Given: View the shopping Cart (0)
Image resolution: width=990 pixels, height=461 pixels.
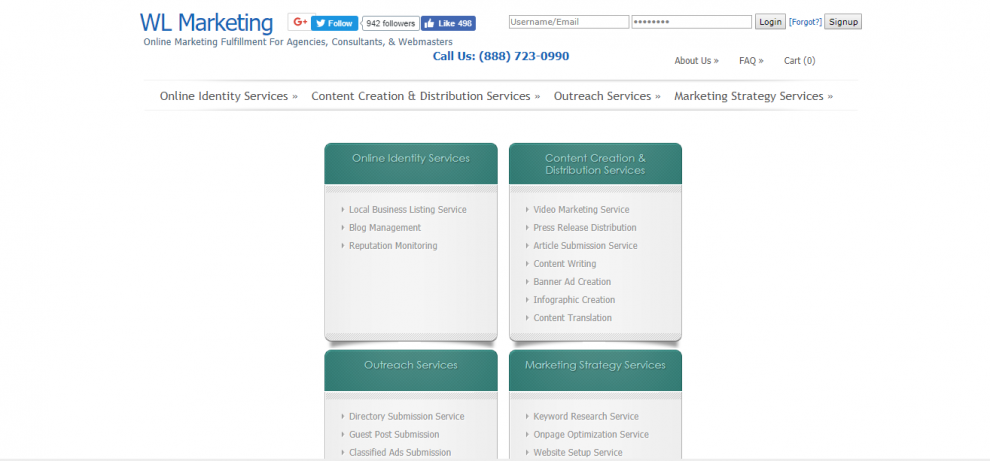Looking at the screenshot, I should click(799, 61).
